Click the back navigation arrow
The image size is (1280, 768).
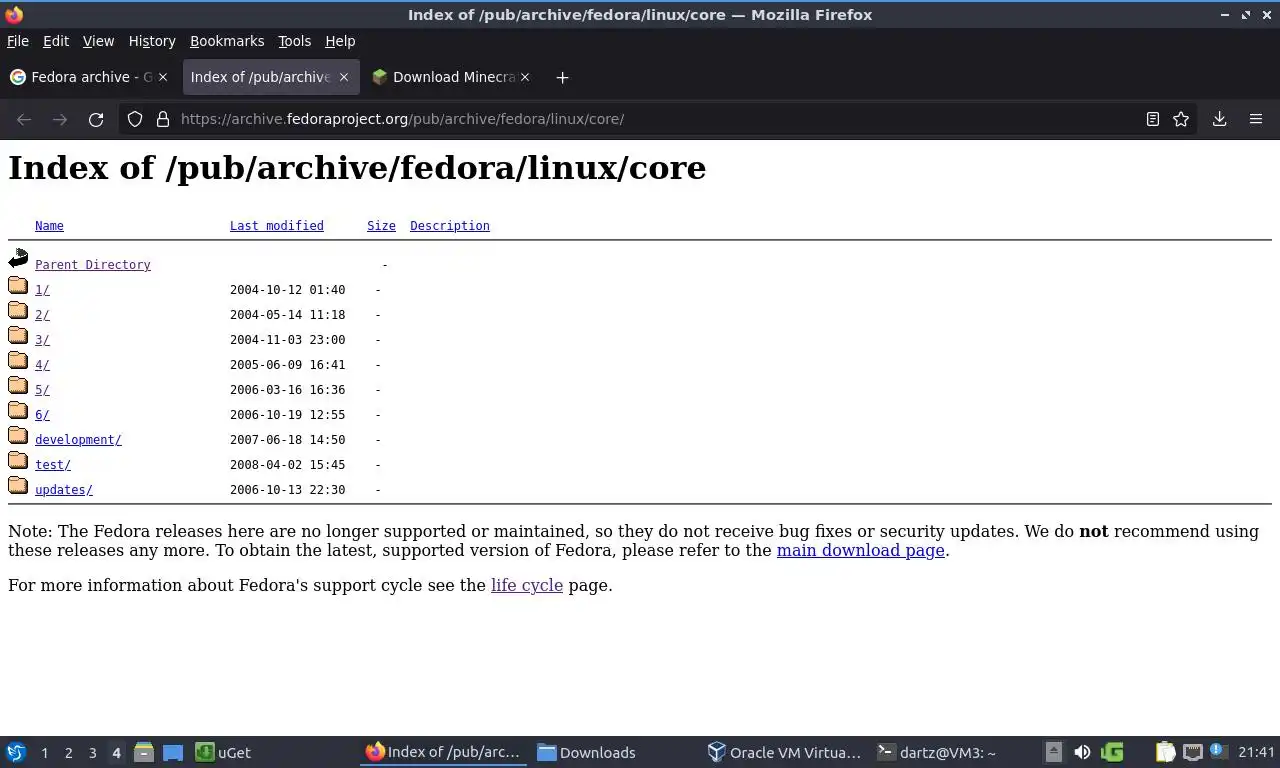tap(24, 119)
